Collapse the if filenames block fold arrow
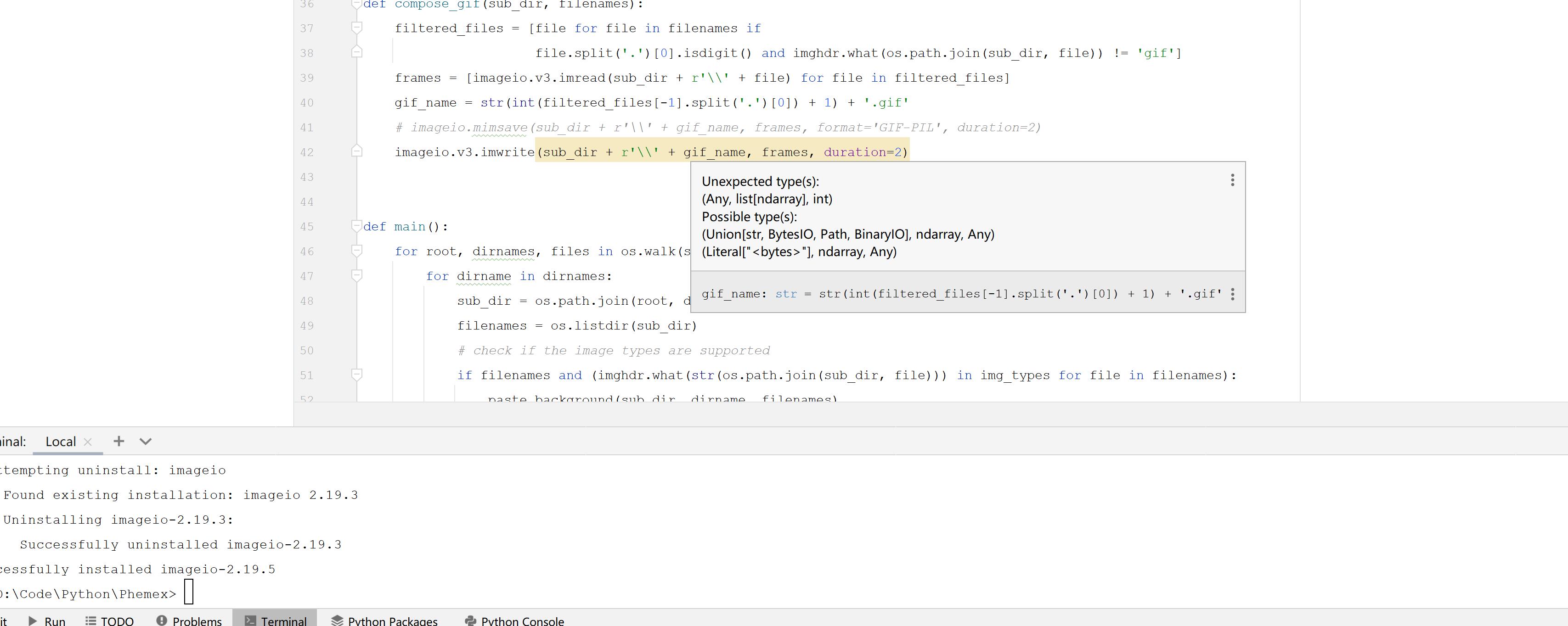Screen dimensions: 1568x626 pyautogui.click(x=357, y=374)
